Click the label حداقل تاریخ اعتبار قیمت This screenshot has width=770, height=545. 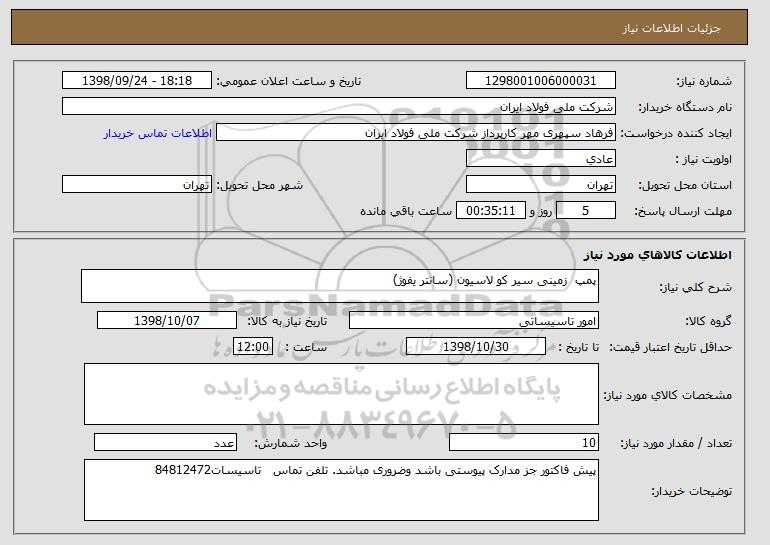[x=671, y=347]
